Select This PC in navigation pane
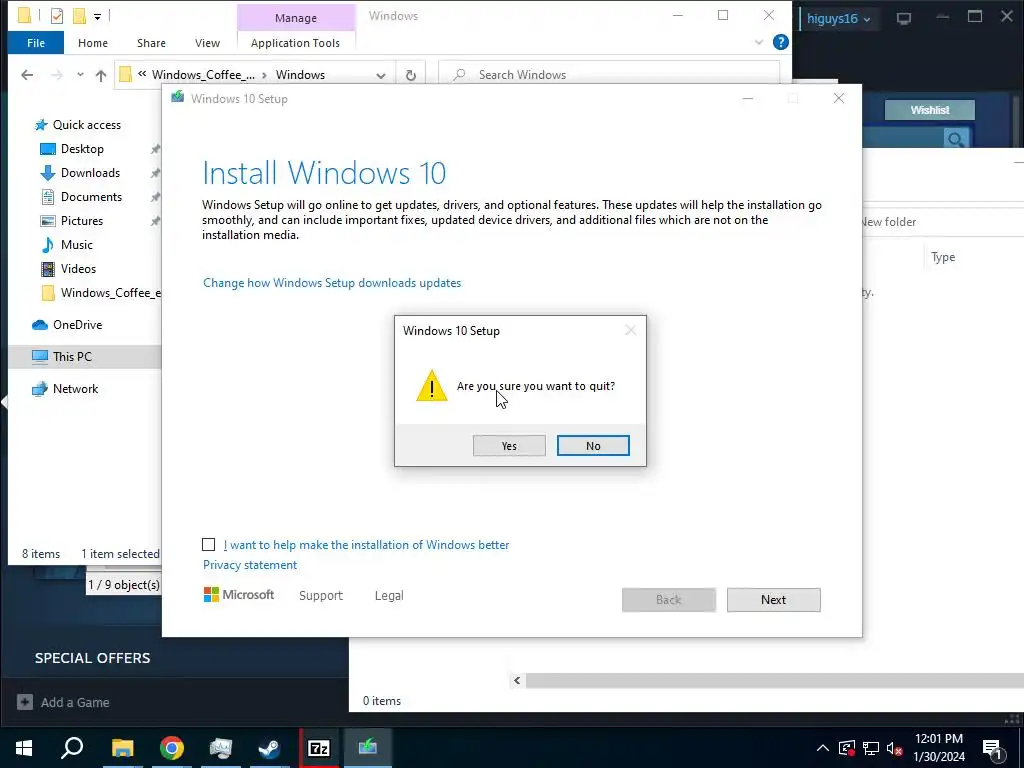Screen dimensions: 1024x768 pyautogui.click(x=72, y=357)
